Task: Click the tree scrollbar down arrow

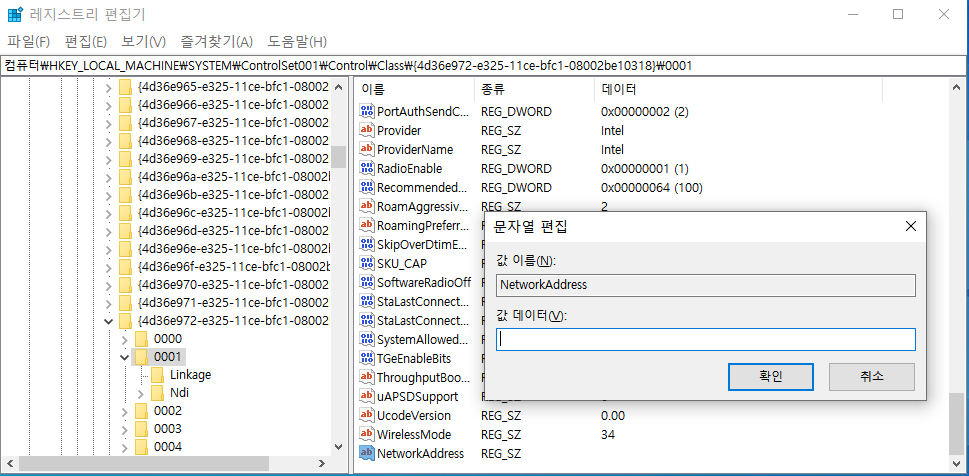Action: (x=338, y=446)
